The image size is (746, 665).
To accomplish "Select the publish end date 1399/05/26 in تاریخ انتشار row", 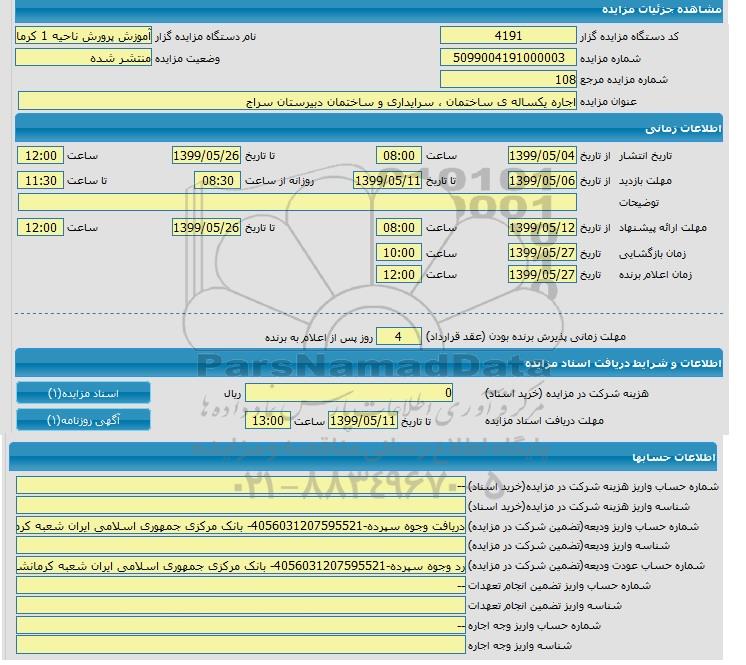I will click(x=208, y=157).
